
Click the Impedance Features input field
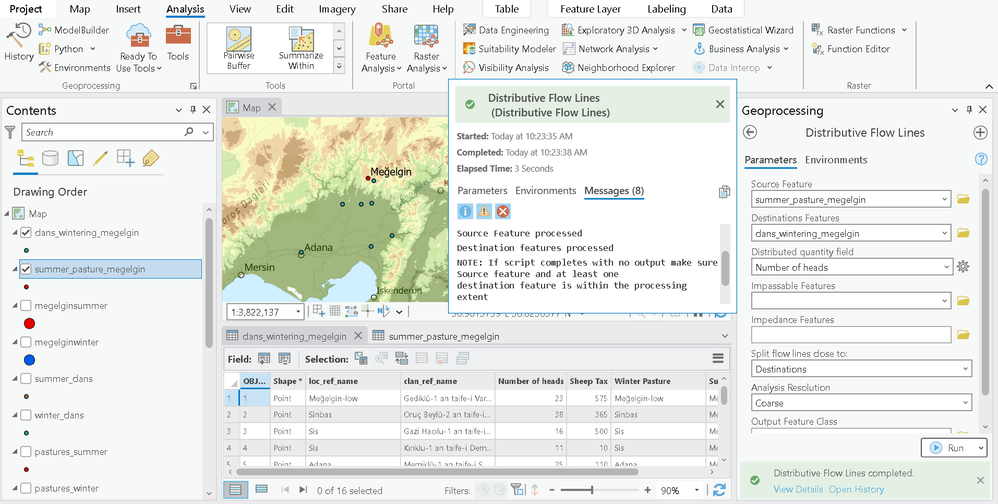click(851, 335)
